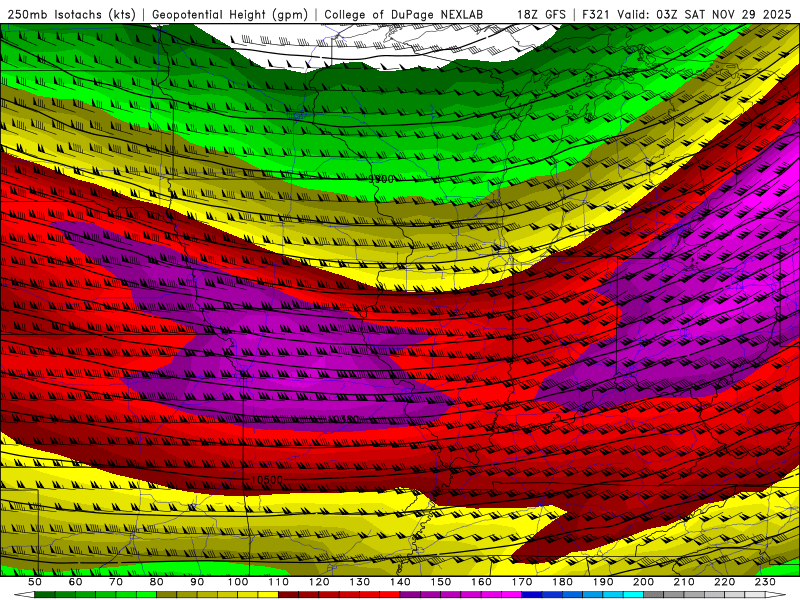Click the 200 value on the color scale

coord(643,582)
